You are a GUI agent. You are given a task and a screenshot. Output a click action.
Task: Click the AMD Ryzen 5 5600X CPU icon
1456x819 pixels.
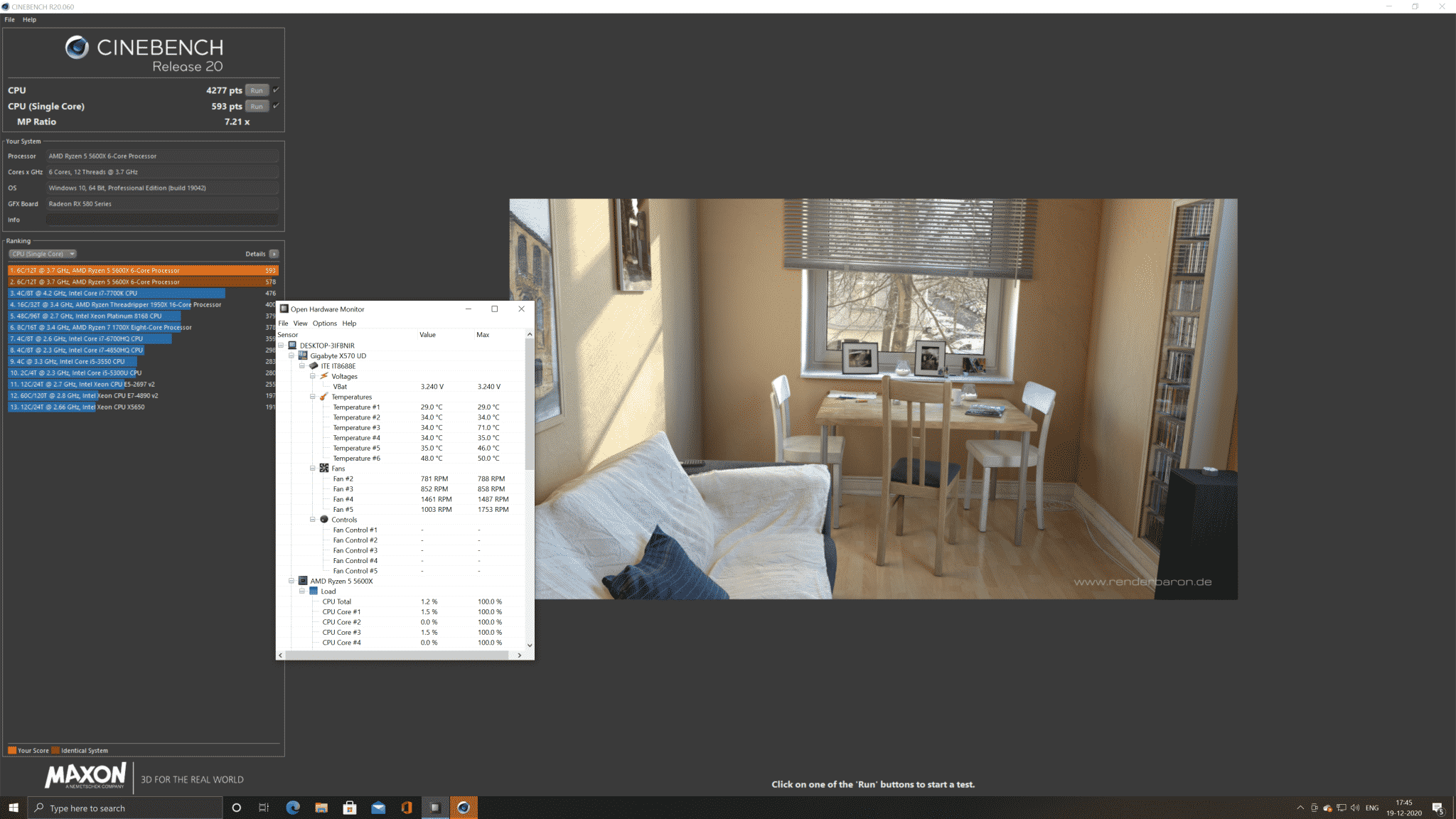pos(303,581)
